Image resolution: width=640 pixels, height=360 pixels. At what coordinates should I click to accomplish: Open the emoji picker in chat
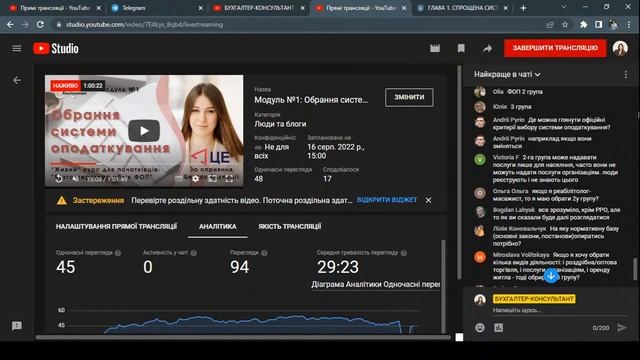point(480,327)
